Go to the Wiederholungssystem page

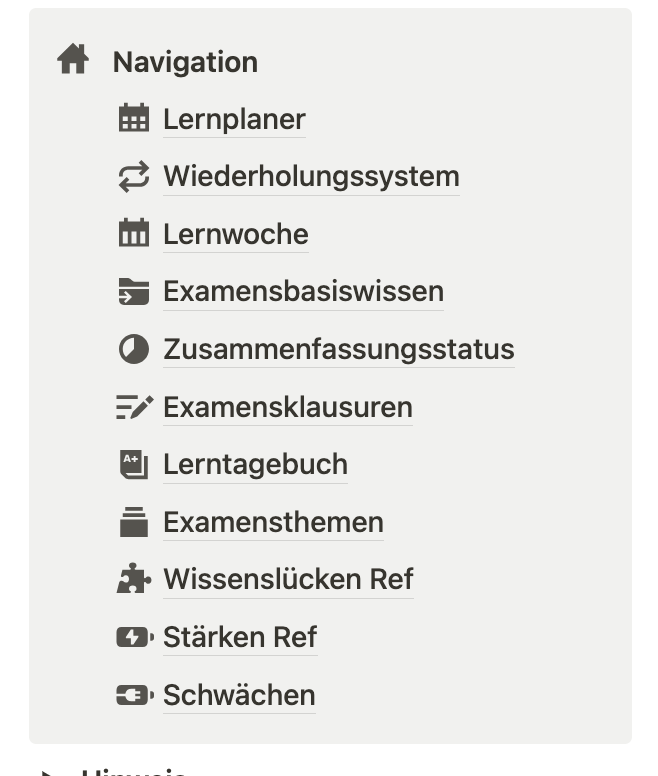coord(311,177)
